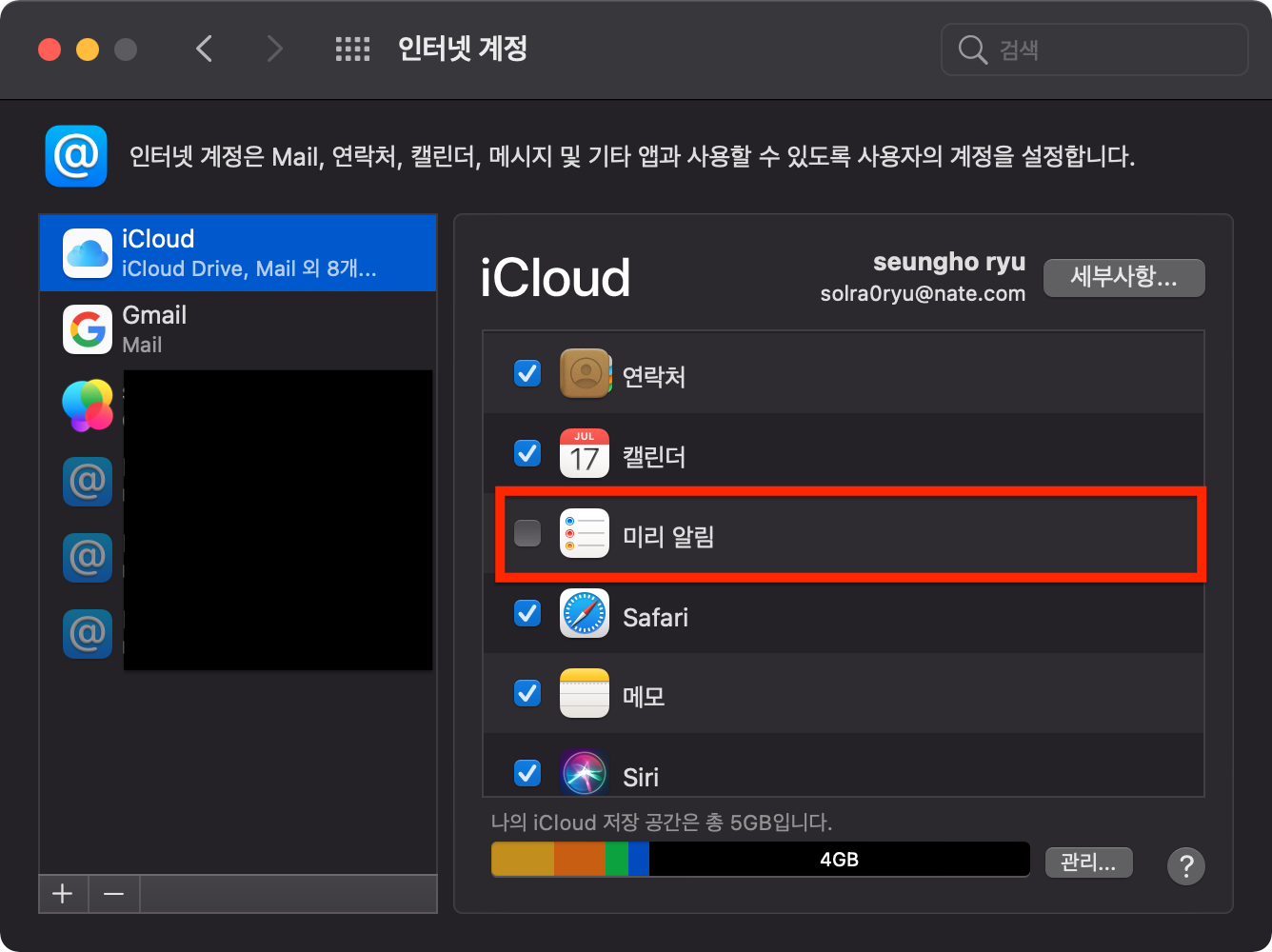Click the iCloud storage usage bar
This screenshot has height=952, width=1272.
(x=761, y=860)
